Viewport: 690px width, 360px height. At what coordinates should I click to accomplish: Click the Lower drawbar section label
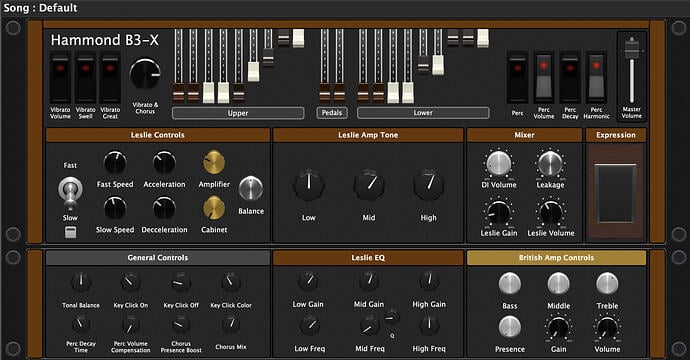click(x=423, y=113)
